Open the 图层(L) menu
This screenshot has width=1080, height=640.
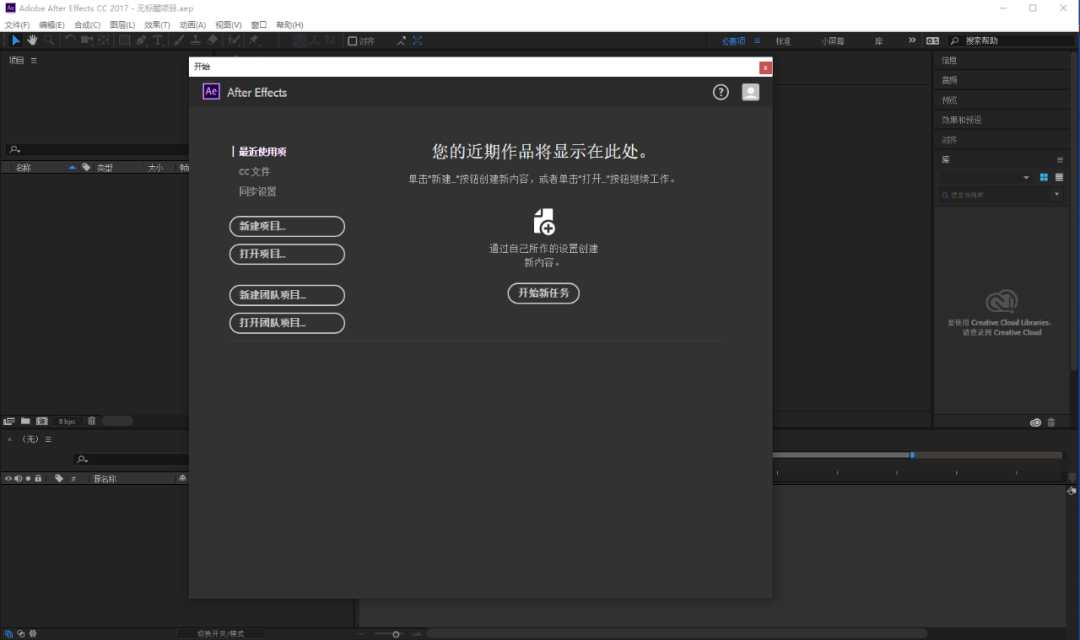123,25
